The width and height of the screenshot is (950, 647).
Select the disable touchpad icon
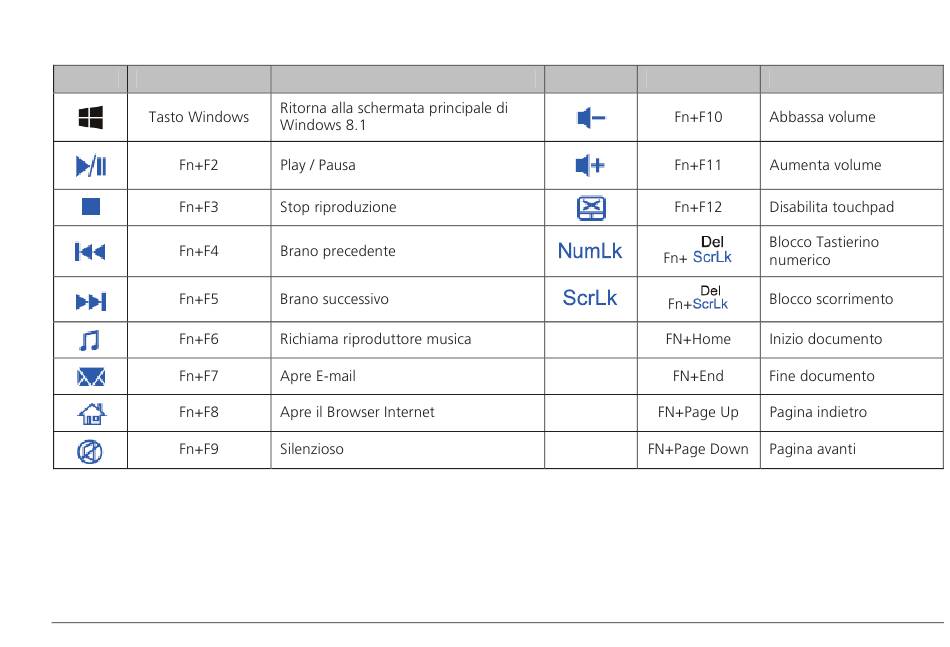click(591, 208)
